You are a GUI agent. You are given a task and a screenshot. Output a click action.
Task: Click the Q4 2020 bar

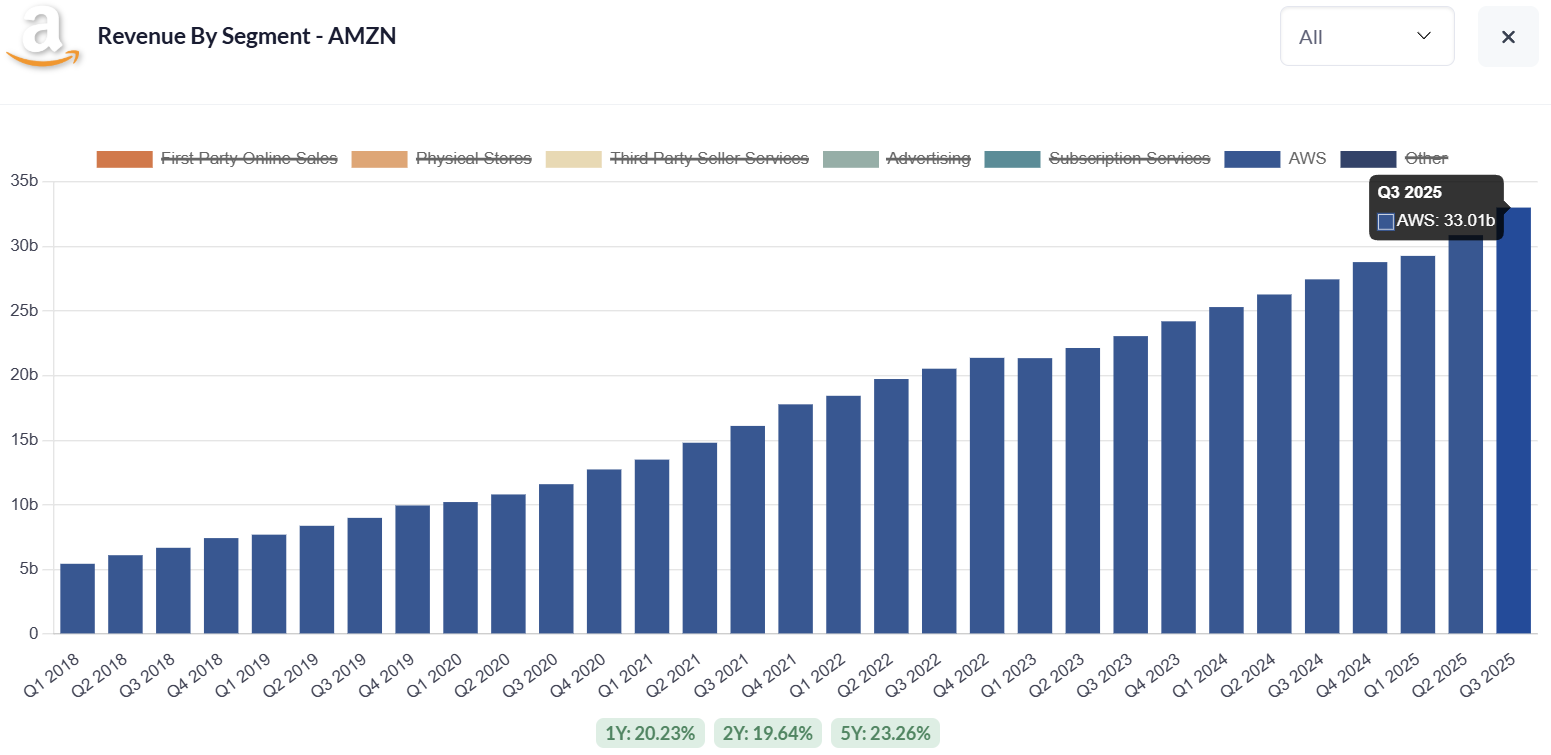(604, 551)
